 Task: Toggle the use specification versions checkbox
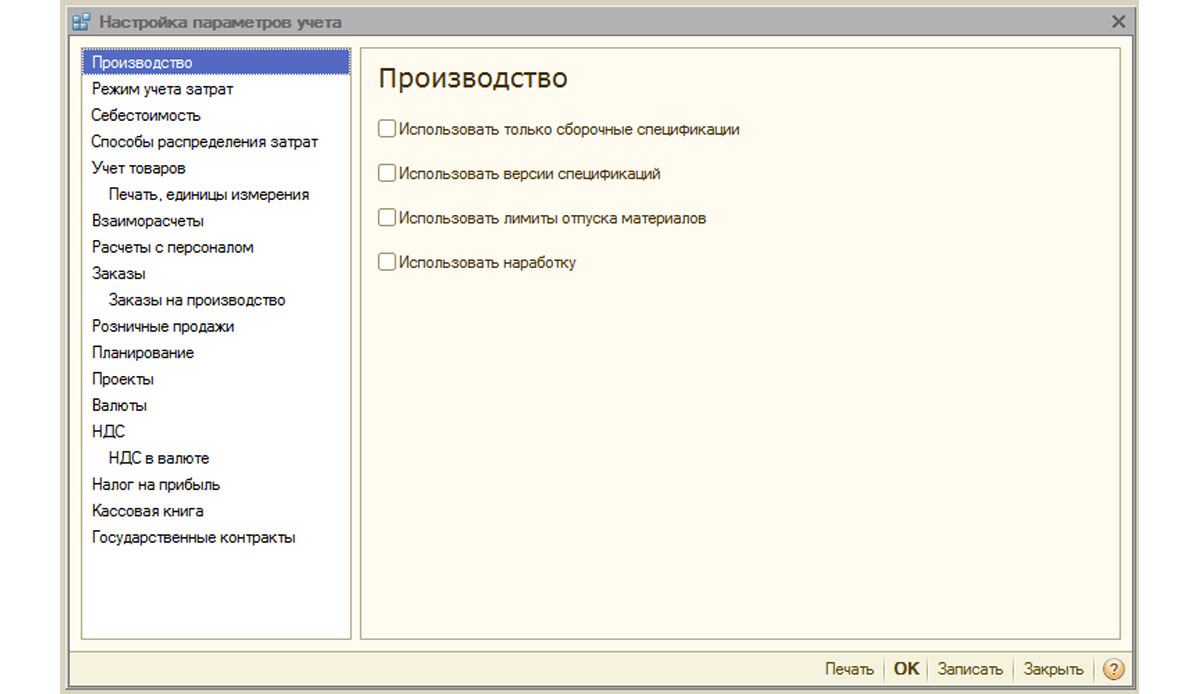387,173
